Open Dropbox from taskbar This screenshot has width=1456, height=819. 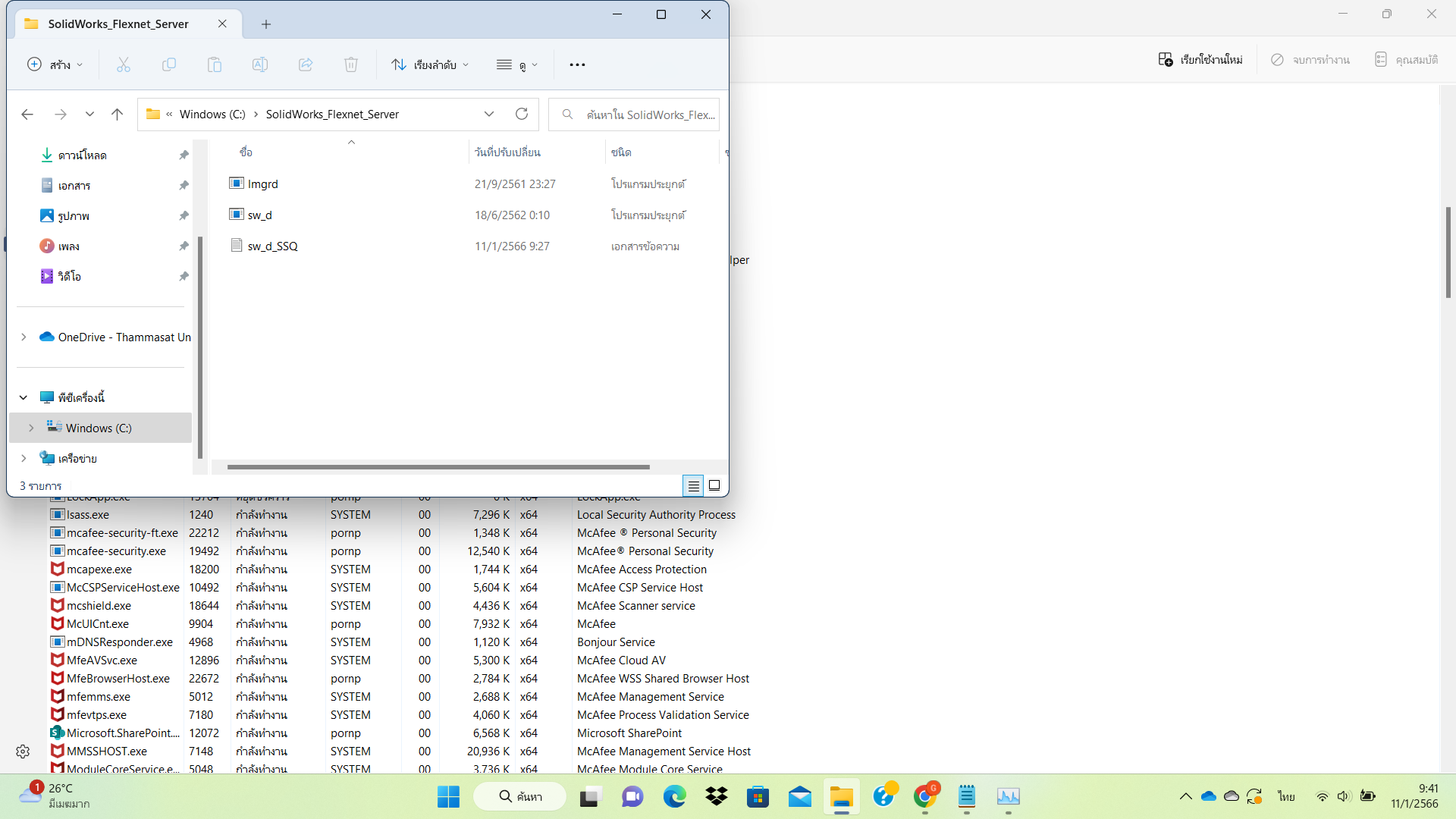pyautogui.click(x=716, y=797)
